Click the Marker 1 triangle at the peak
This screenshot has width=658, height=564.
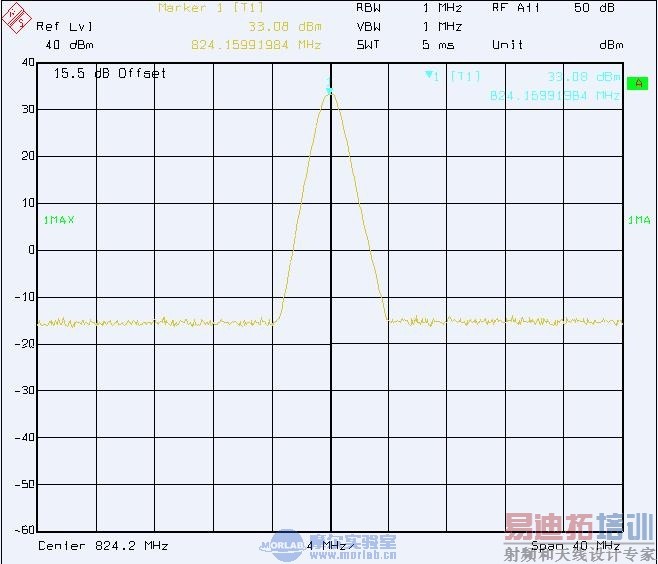click(x=329, y=91)
